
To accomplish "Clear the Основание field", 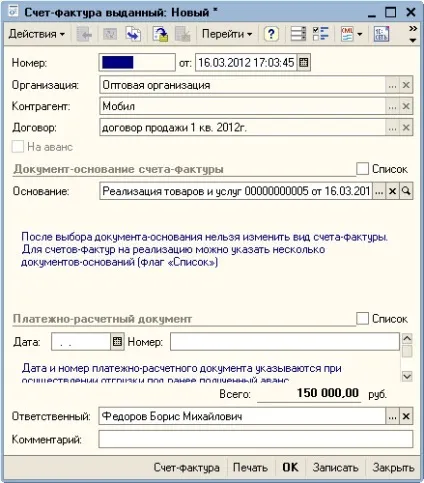I will (392, 191).
